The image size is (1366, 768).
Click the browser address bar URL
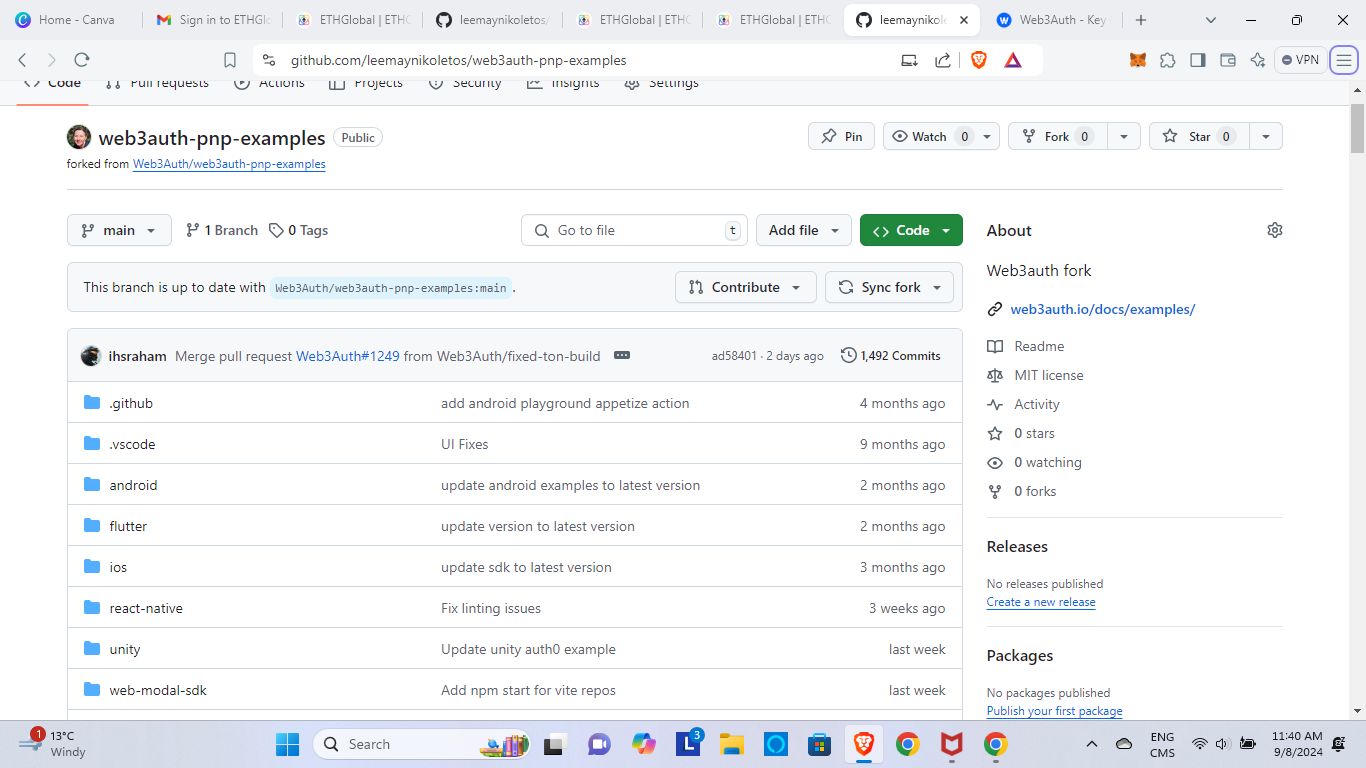459,60
